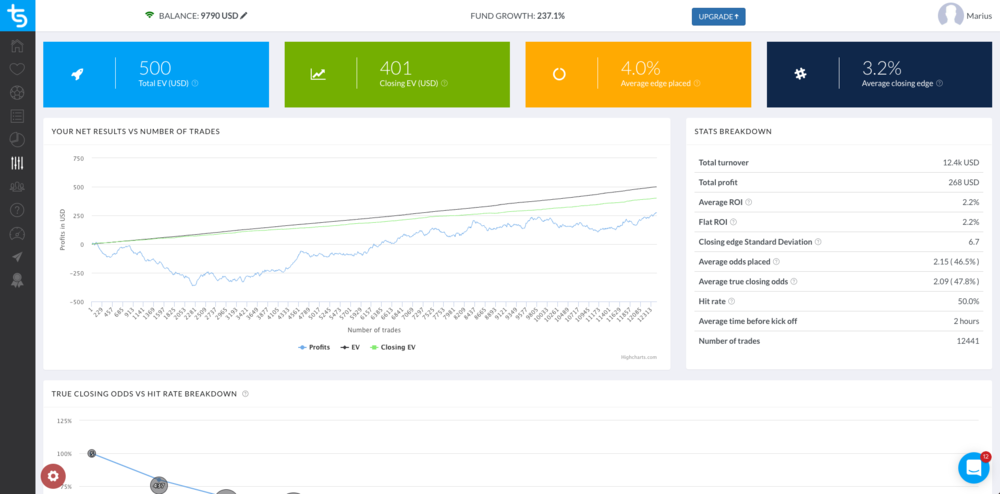This screenshot has height=494, width=1000.
Task: Select the sliders analytics icon in sidebar
Action: [17, 163]
